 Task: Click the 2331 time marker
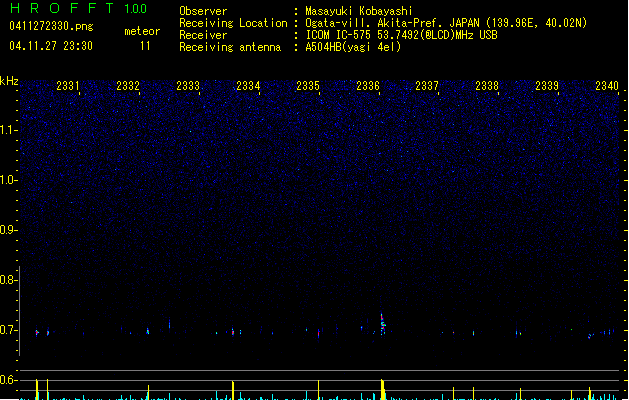point(68,86)
